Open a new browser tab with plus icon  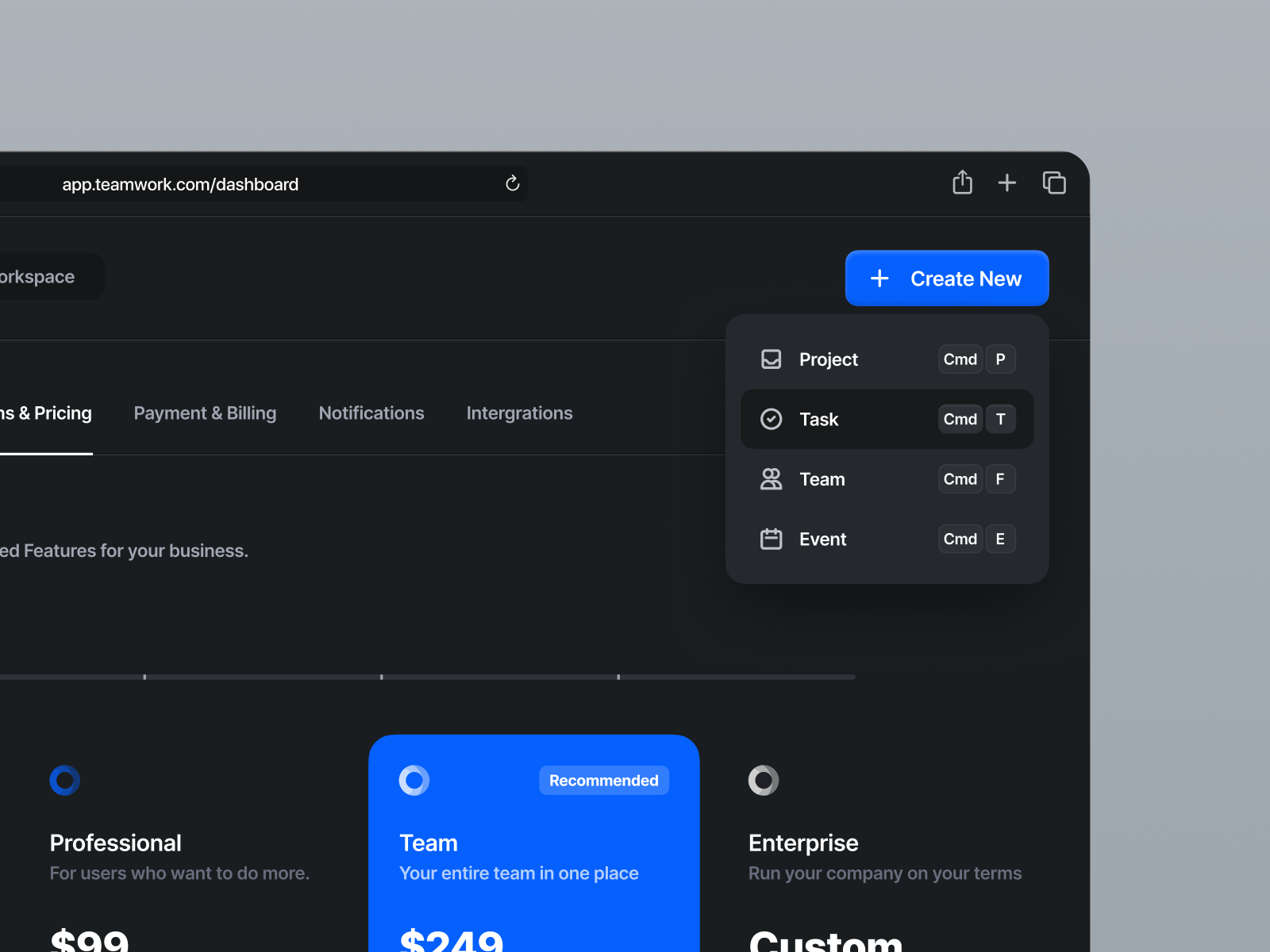[x=1006, y=182]
